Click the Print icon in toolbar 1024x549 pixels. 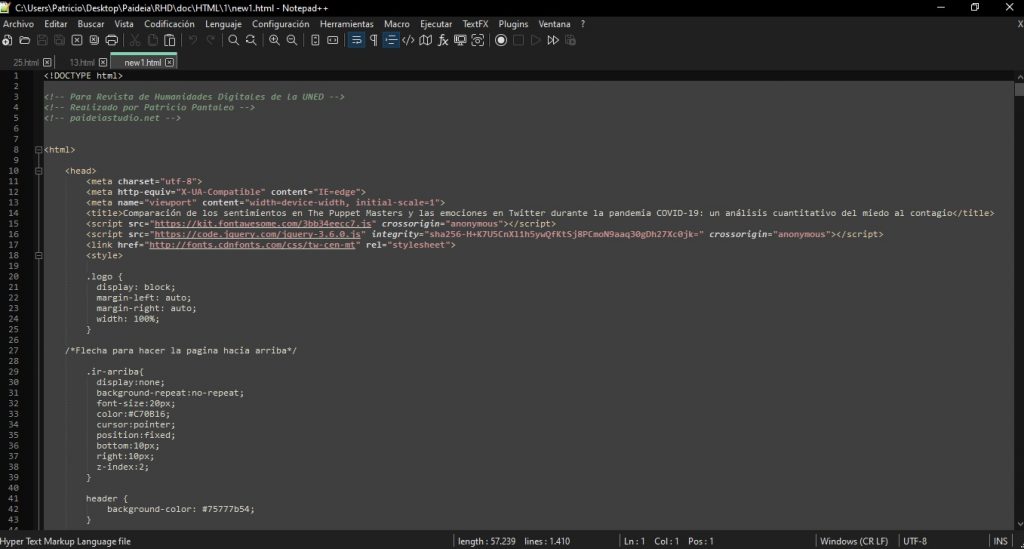[x=112, y=40]
